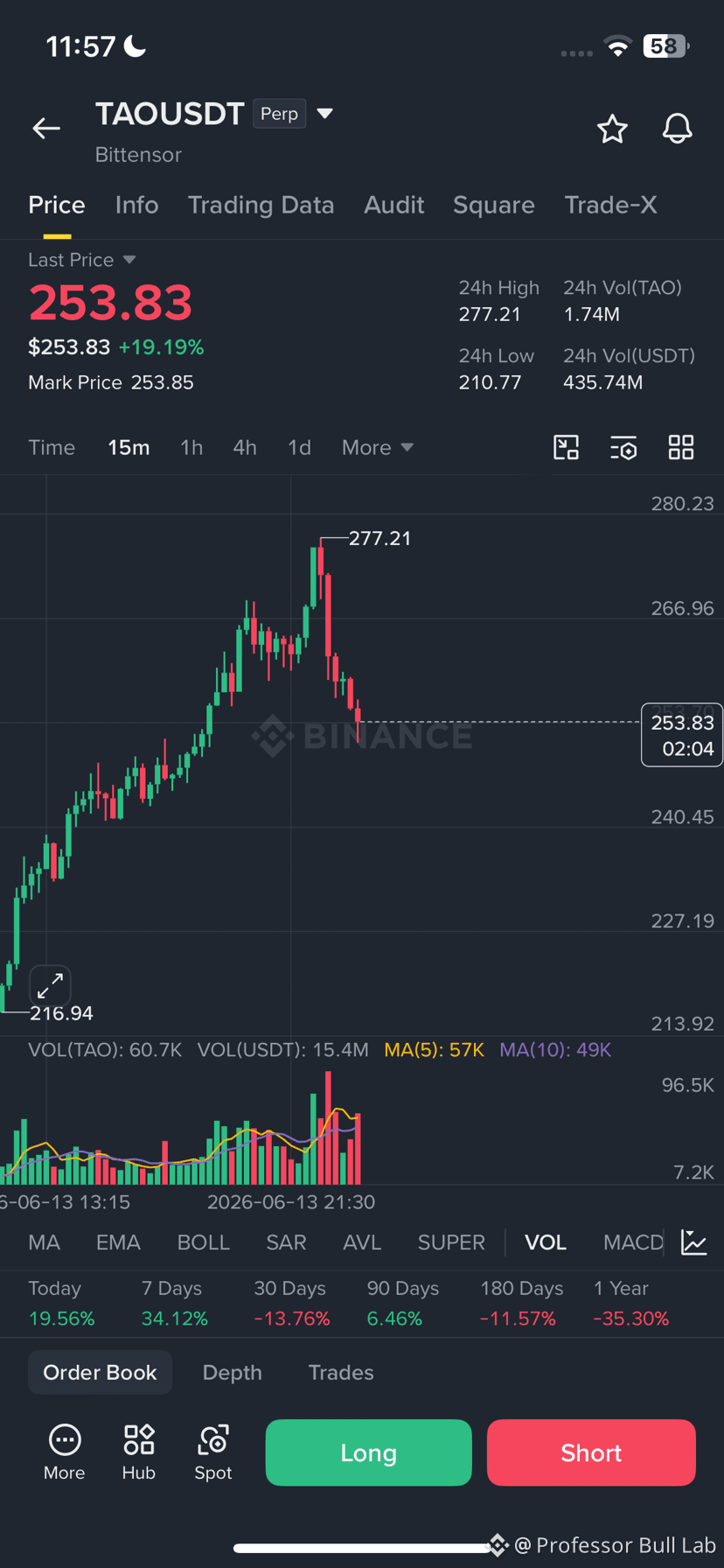This screenshot has height=1568, width=724.
Task: Tap MA(5): 57K volume label
Action: [x=435, y=1049]
